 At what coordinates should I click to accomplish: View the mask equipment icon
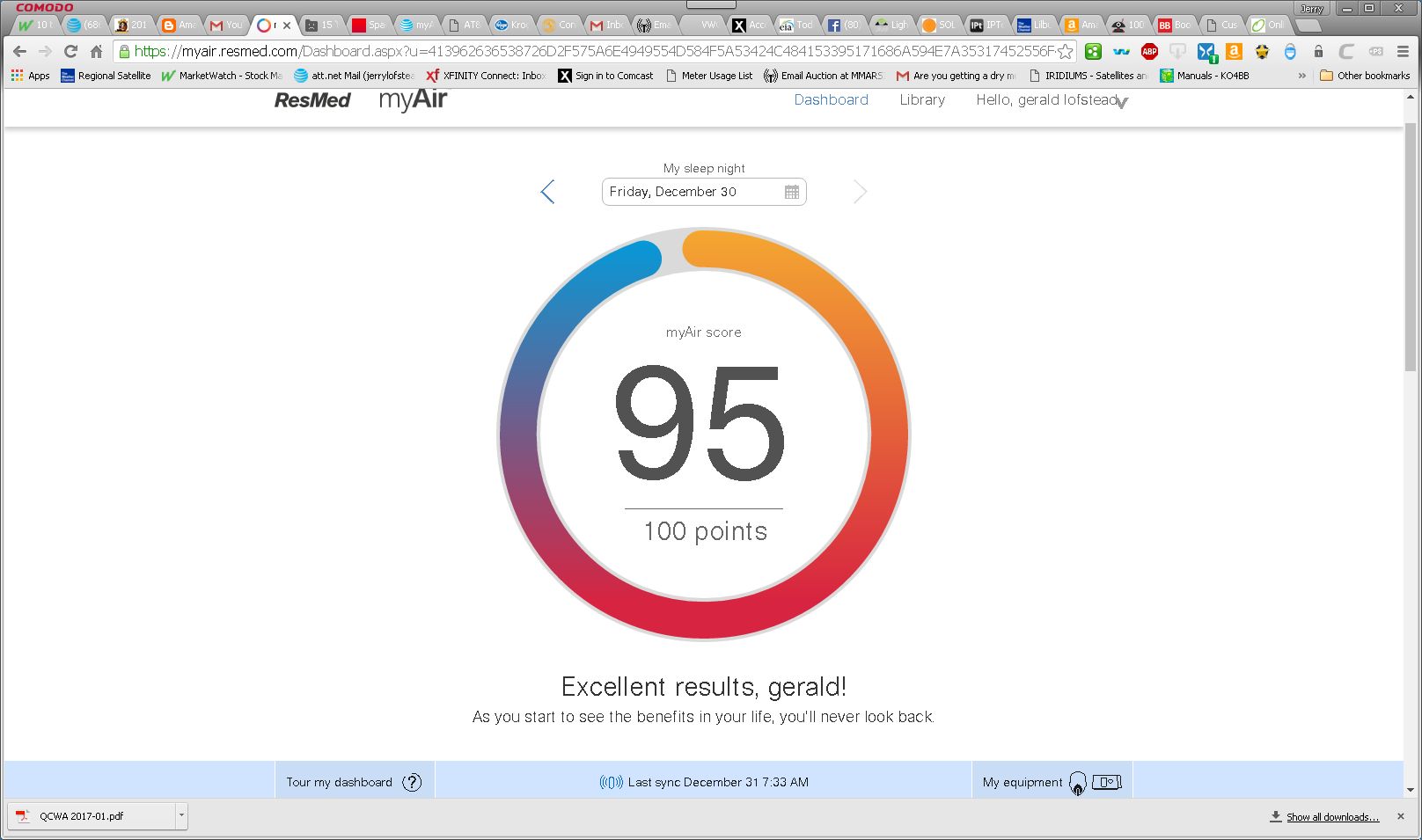(x=1078, y=782)
